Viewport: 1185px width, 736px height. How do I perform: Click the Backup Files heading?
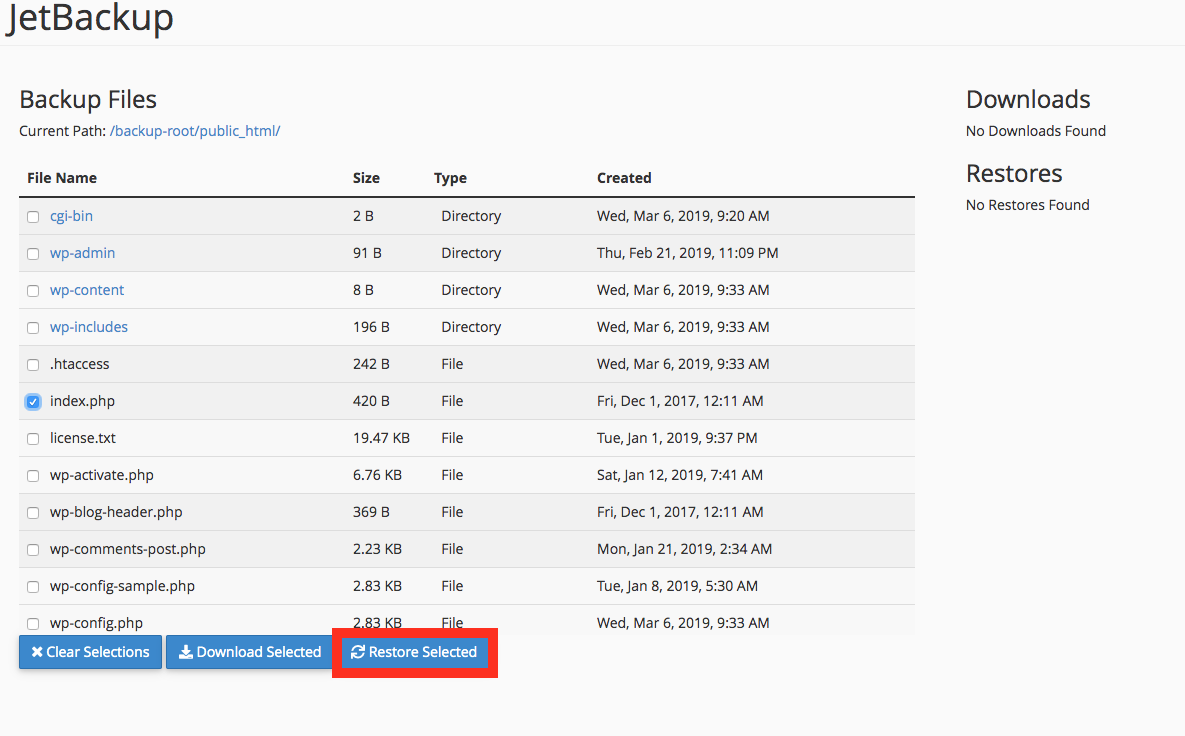88,99
